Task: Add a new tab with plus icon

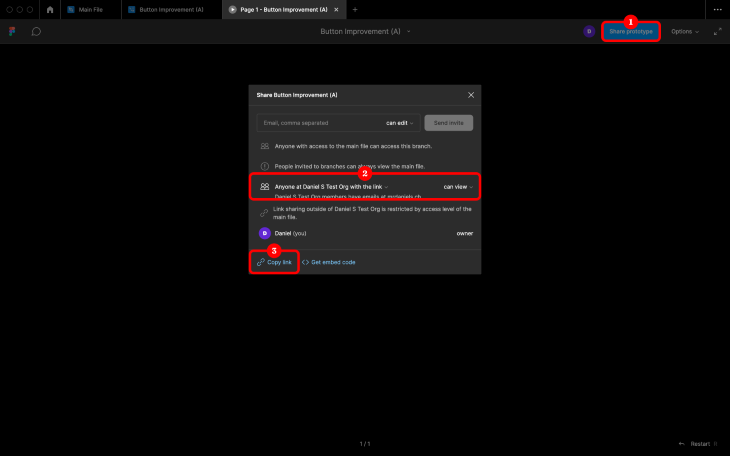Action: click(x=355, y=9)
